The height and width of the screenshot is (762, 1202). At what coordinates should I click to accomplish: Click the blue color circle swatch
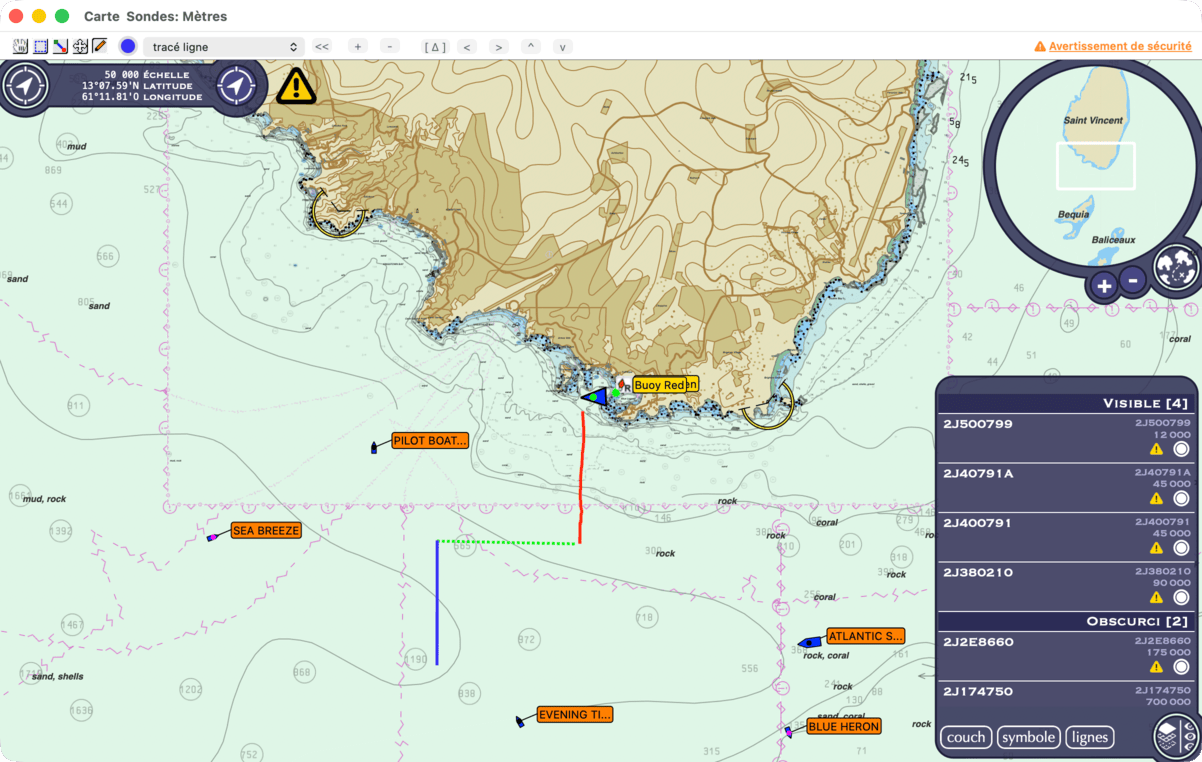click(128, 46)
